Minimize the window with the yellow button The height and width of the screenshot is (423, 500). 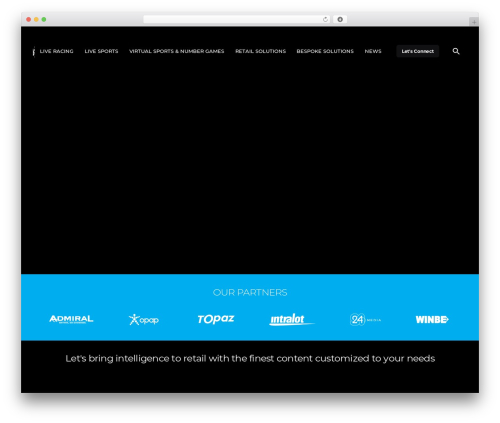click(x=36, y=19)
